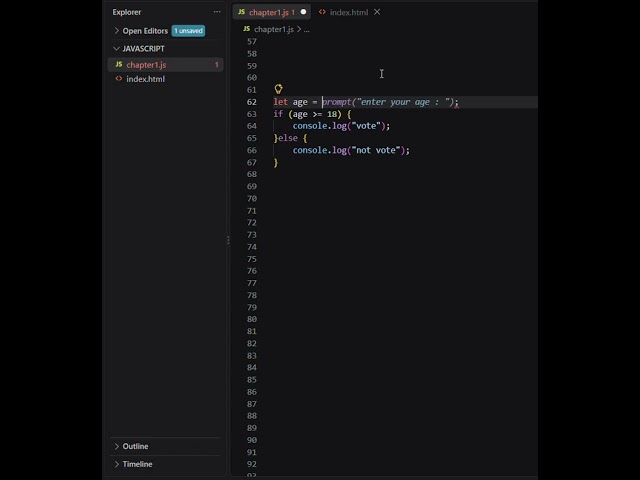Click line number 92 in the gutter
The width and height of the screenshot is (640, 480).
[252, 464]
